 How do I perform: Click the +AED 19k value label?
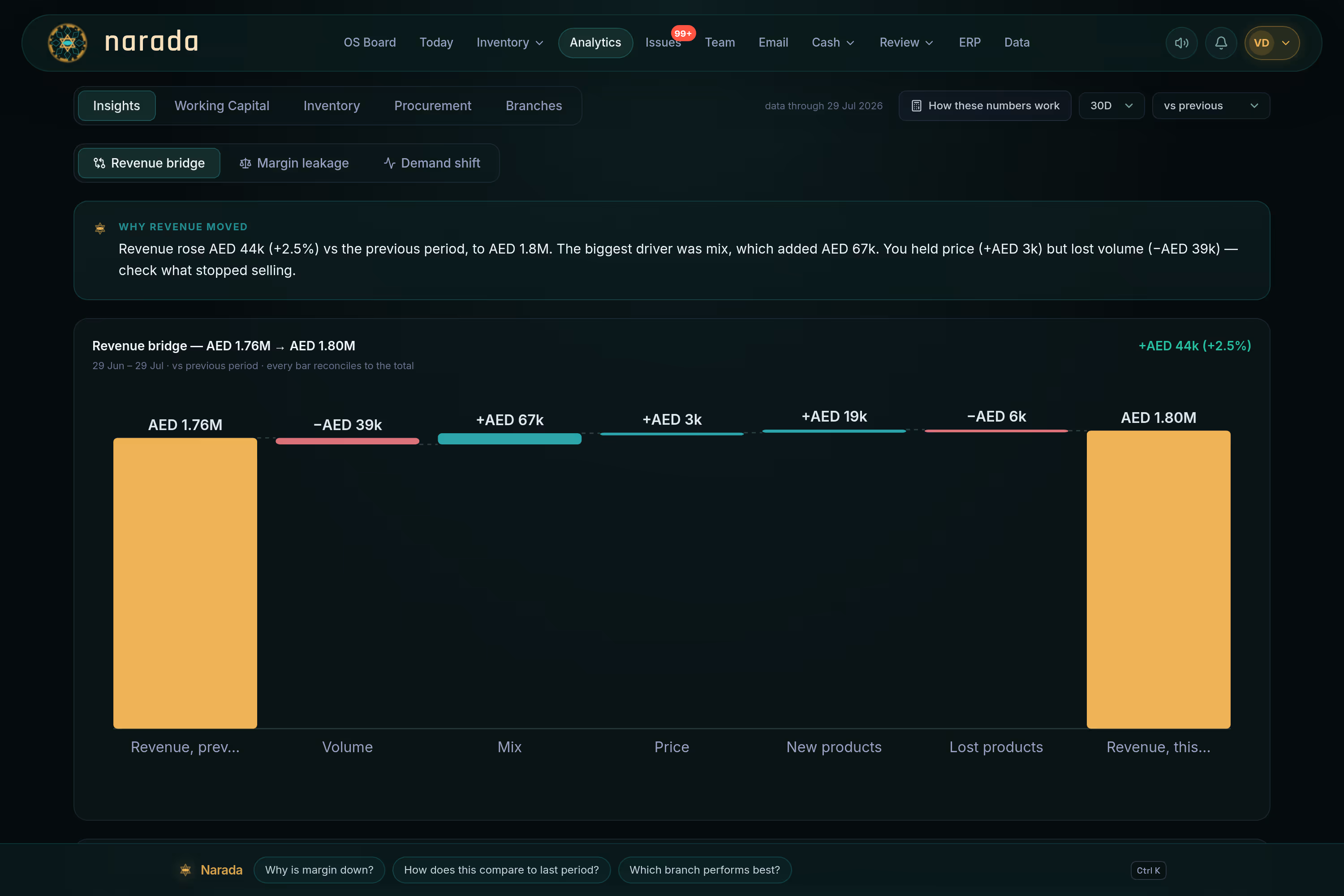tap(834, 417)
